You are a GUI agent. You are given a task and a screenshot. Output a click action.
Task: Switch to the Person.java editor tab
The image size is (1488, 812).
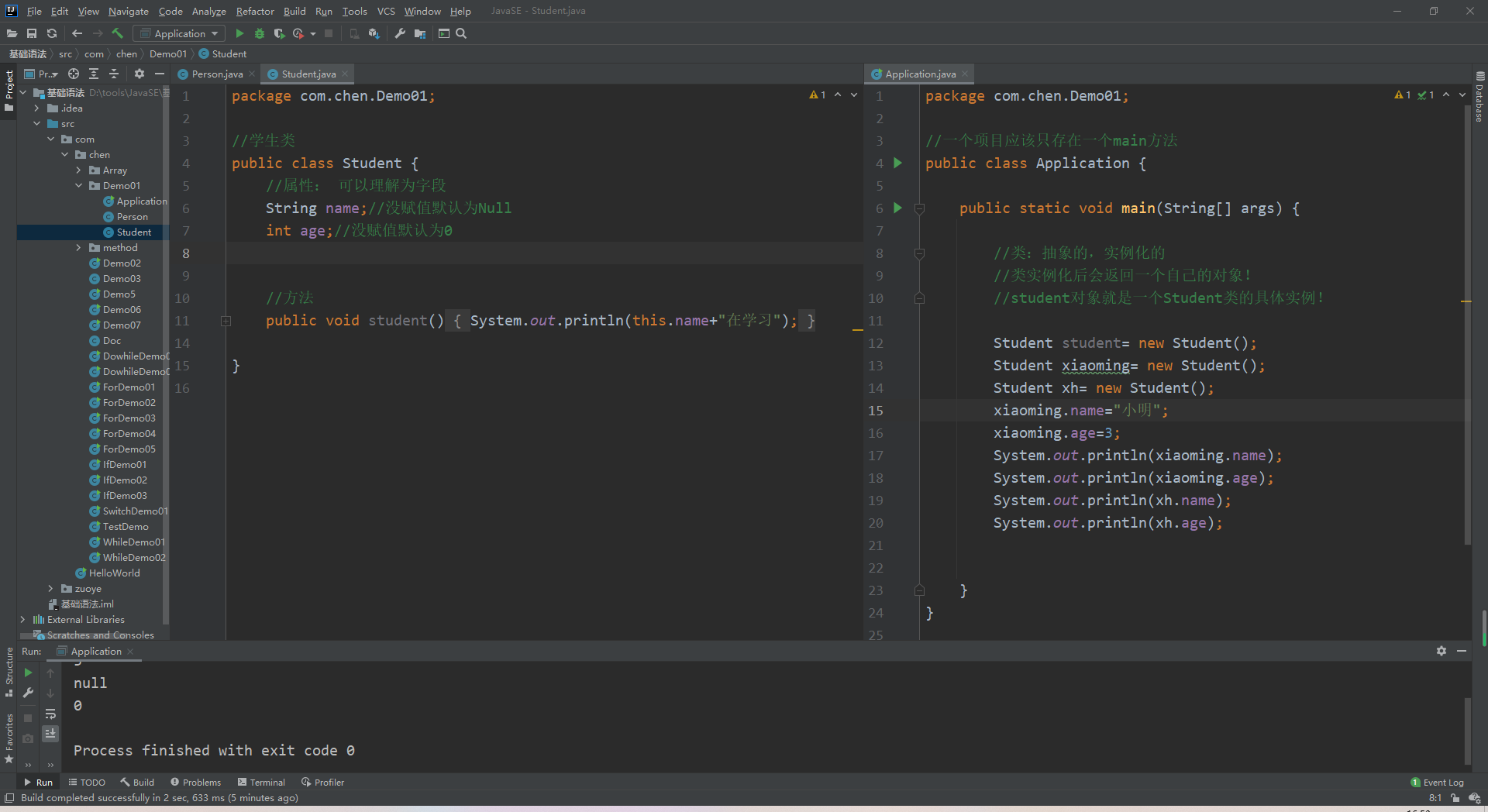pyautogui.click(x=216, y=74)
